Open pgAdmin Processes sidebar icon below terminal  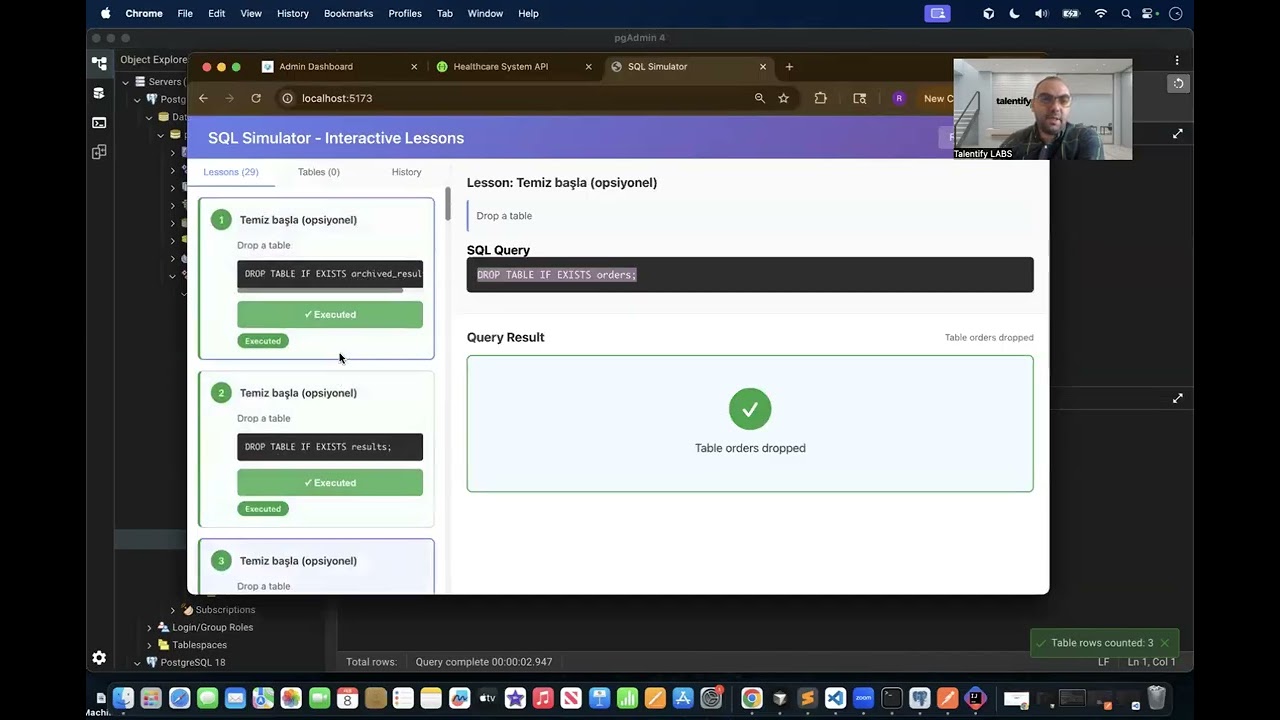coord(99,152)
